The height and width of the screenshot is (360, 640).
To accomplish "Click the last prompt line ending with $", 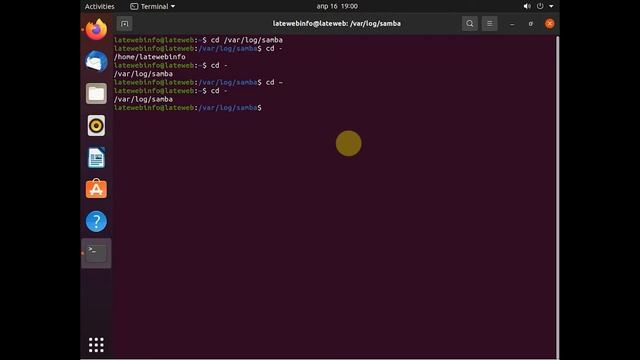I will [188, 108].
